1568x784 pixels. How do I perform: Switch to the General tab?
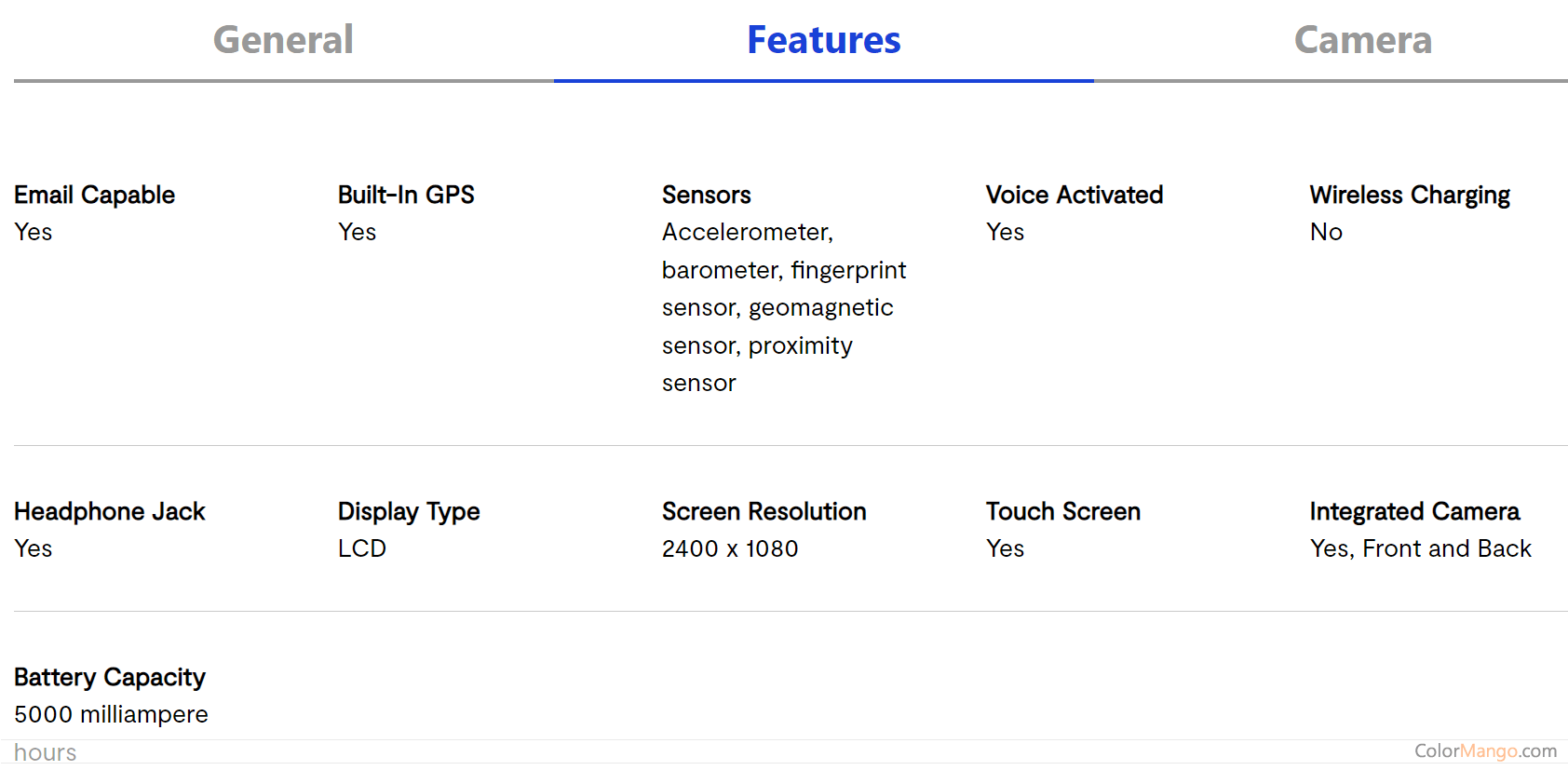point(283,40)
